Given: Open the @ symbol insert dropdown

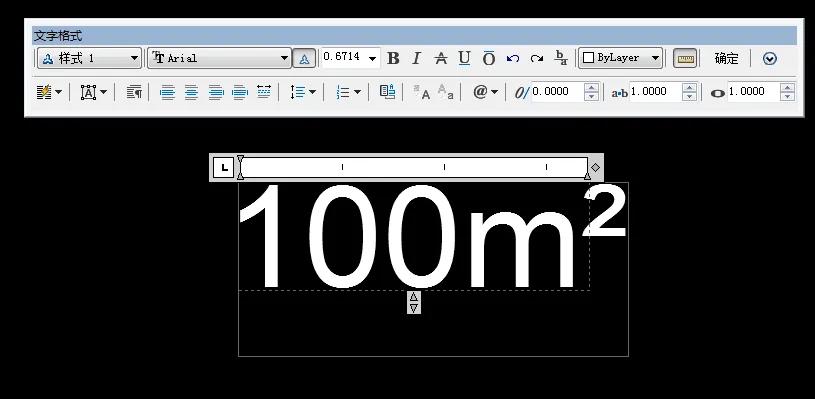Looking at the screenshot, I should point(485,92).
